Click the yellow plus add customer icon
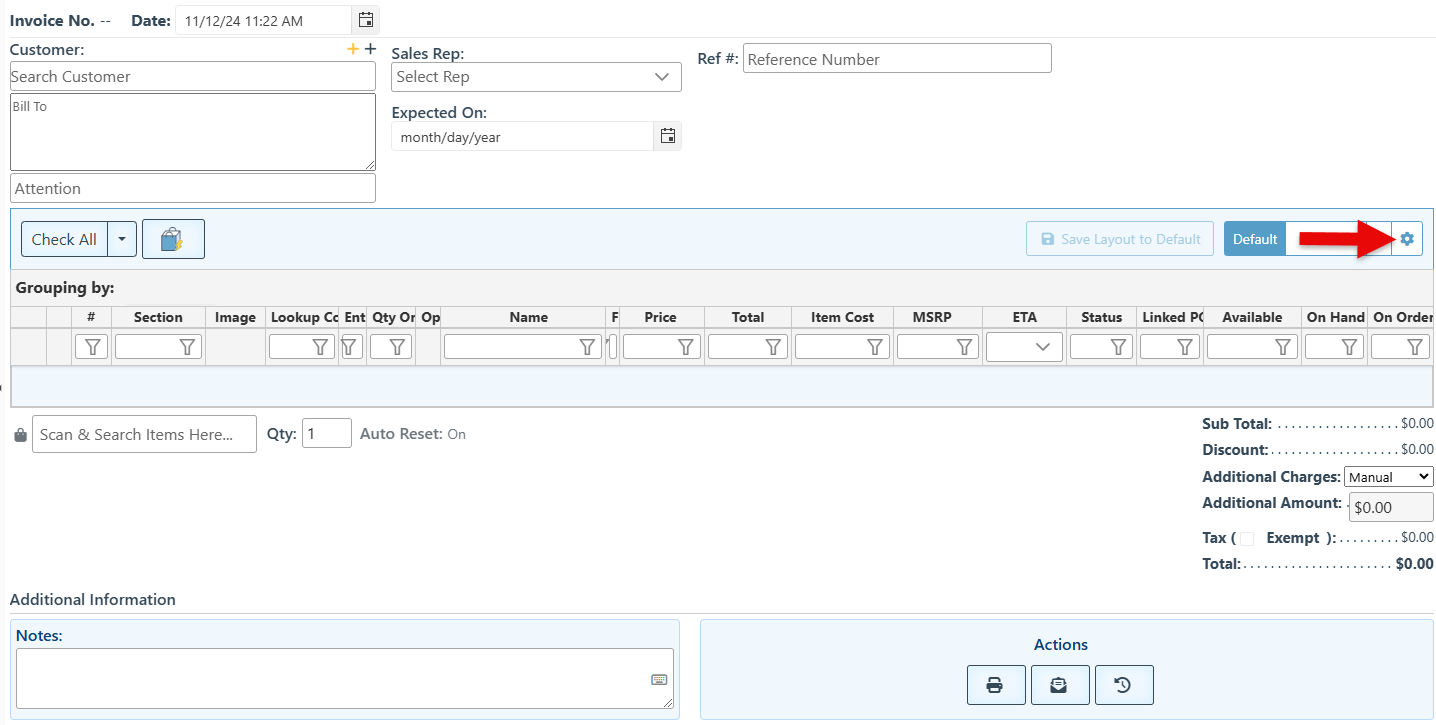This screenshot has height=725, width=1436. click(352, 49)
